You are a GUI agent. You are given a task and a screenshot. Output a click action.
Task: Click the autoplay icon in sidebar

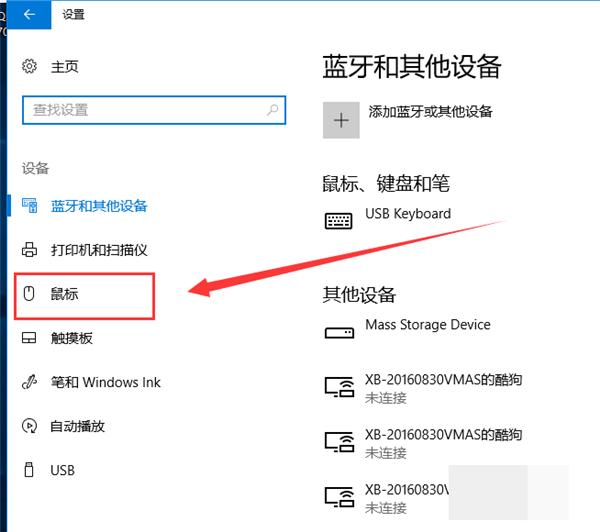coord(29,426)
